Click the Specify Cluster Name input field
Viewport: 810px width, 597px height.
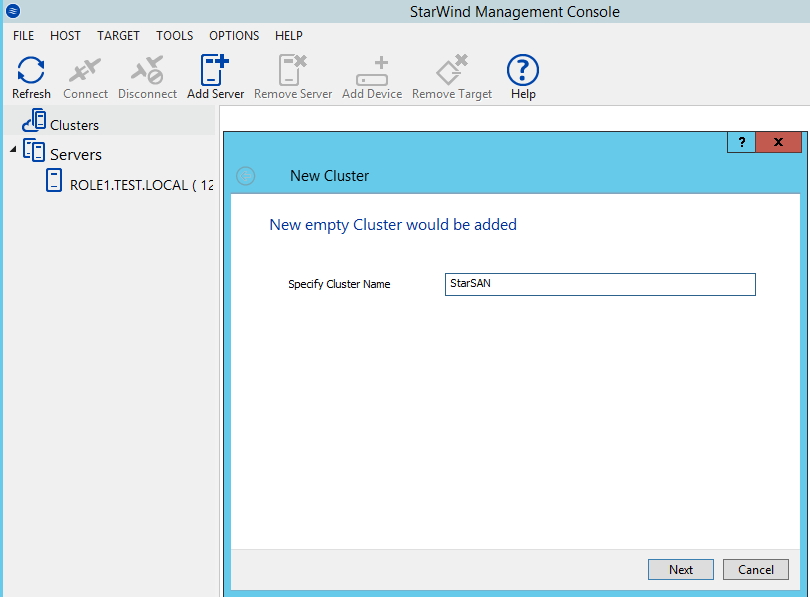pyautogui.click(x=600, y=285)
